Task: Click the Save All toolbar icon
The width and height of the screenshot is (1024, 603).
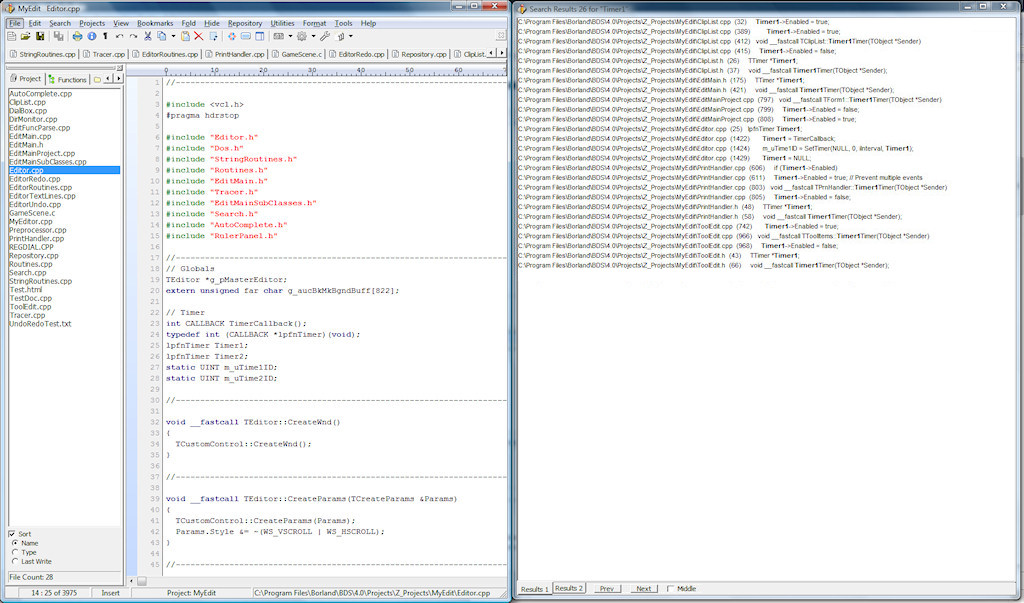Action: pyautogui.click(x=58, y=37)
